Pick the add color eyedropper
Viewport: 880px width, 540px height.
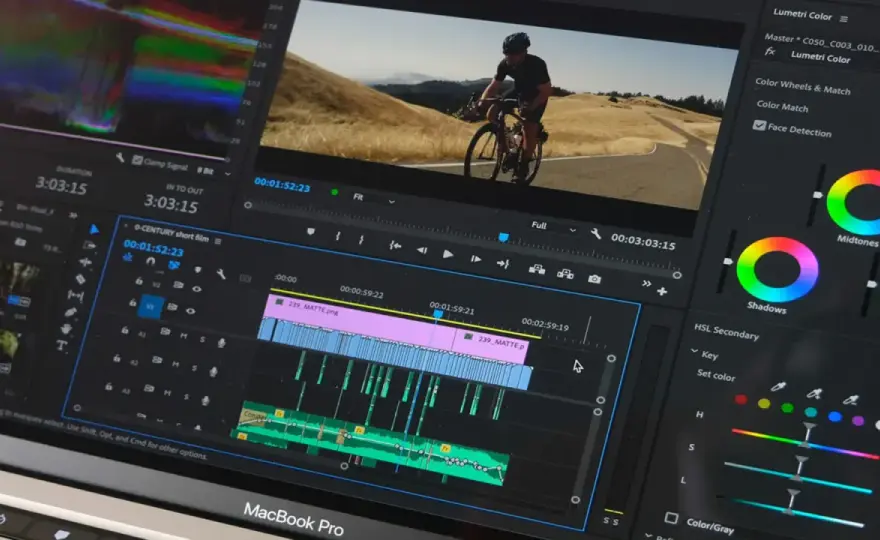coord(814,393)
